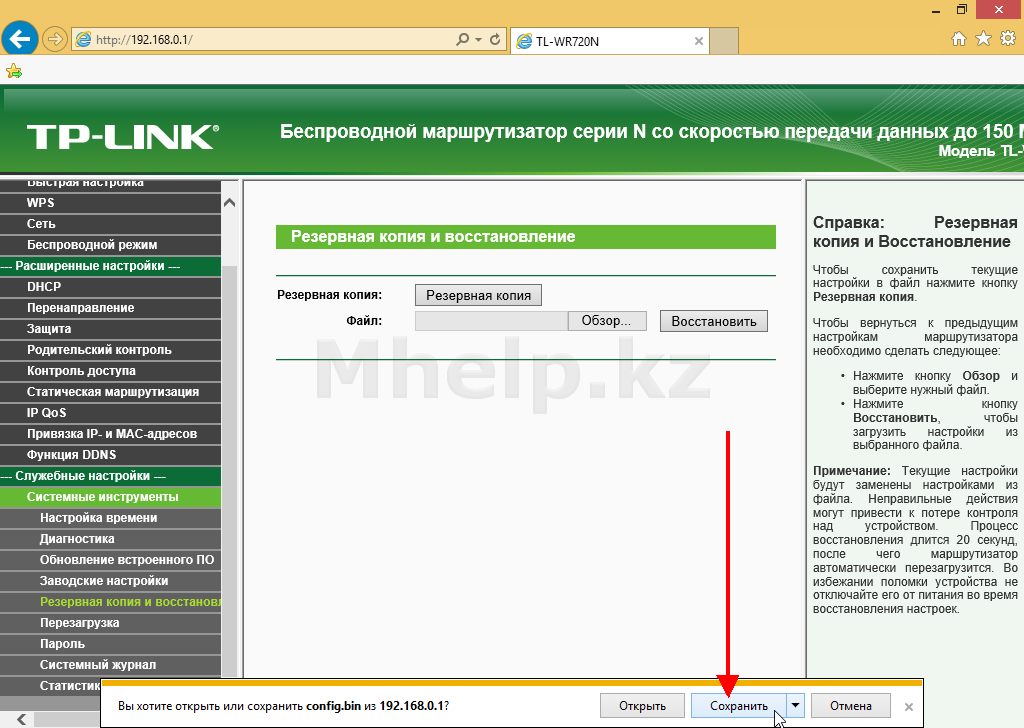
Task: Click Сохранить to save config.bin
Action: point(739,706)
